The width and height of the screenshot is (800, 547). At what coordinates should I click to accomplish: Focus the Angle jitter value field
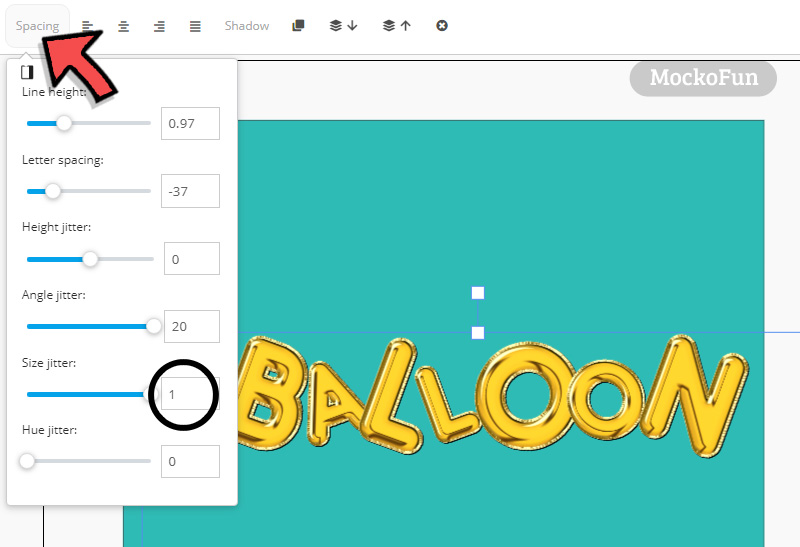coord(192,327)
